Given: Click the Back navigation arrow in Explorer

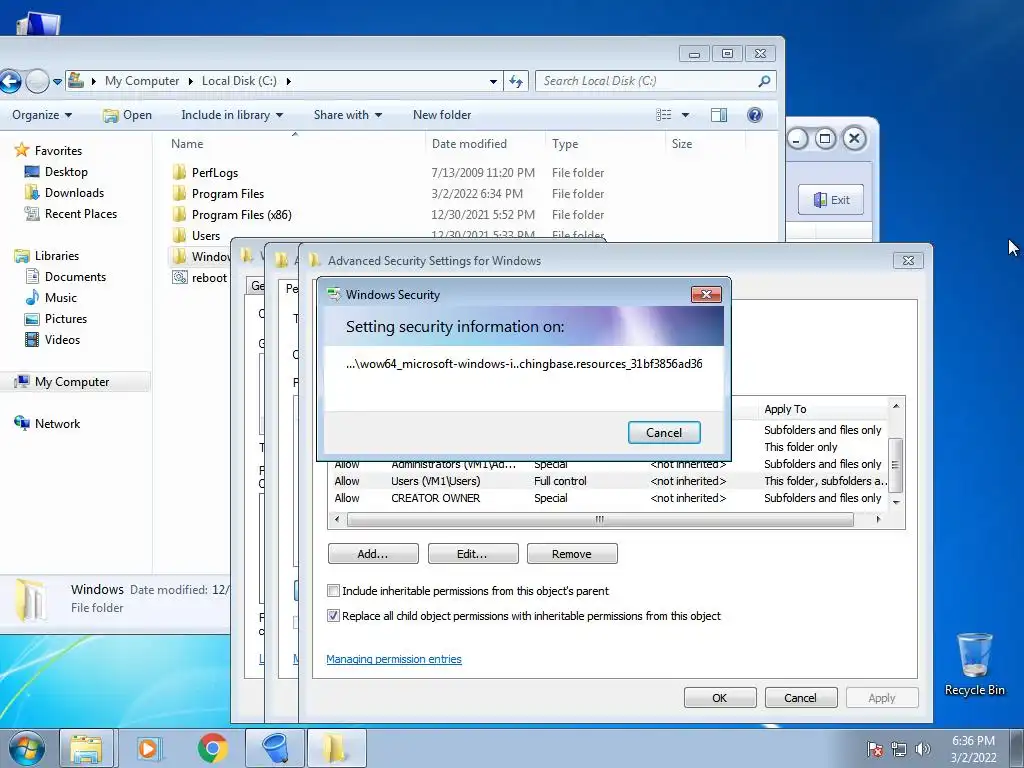Looking at the screenshot, I should tap(9, 81).
